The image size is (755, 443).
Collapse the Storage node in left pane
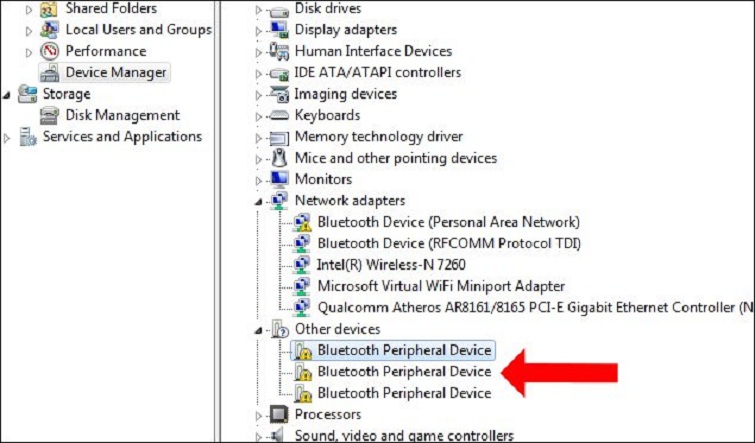pos(8,94)
